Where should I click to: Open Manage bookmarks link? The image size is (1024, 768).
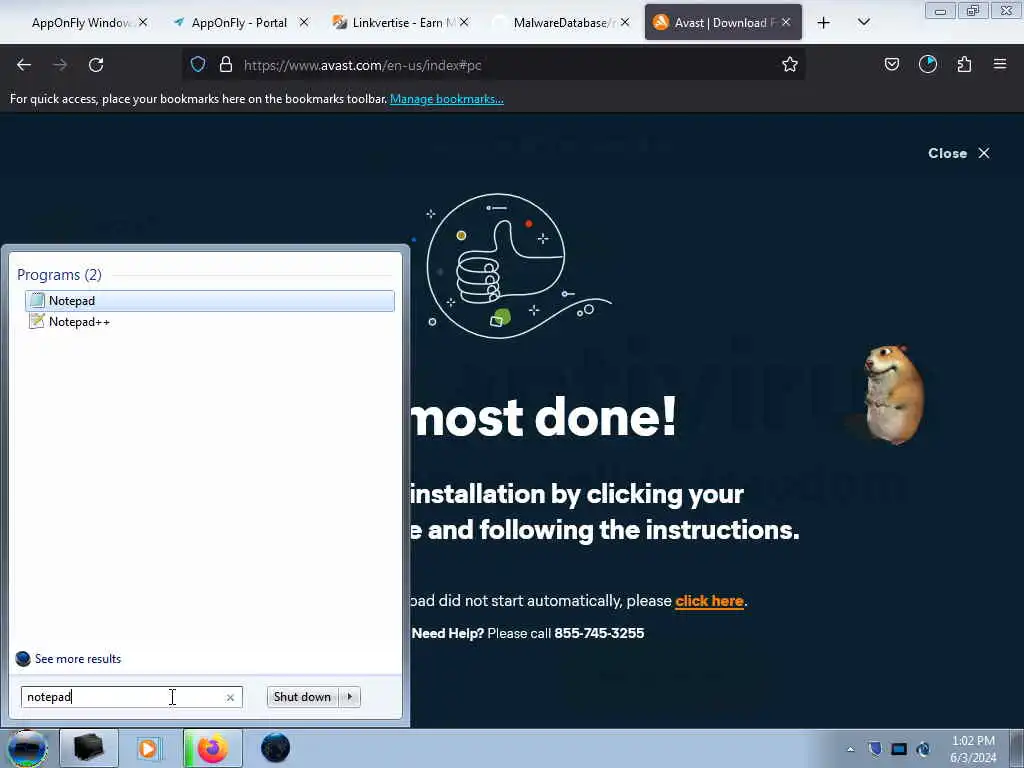point(447,99)
